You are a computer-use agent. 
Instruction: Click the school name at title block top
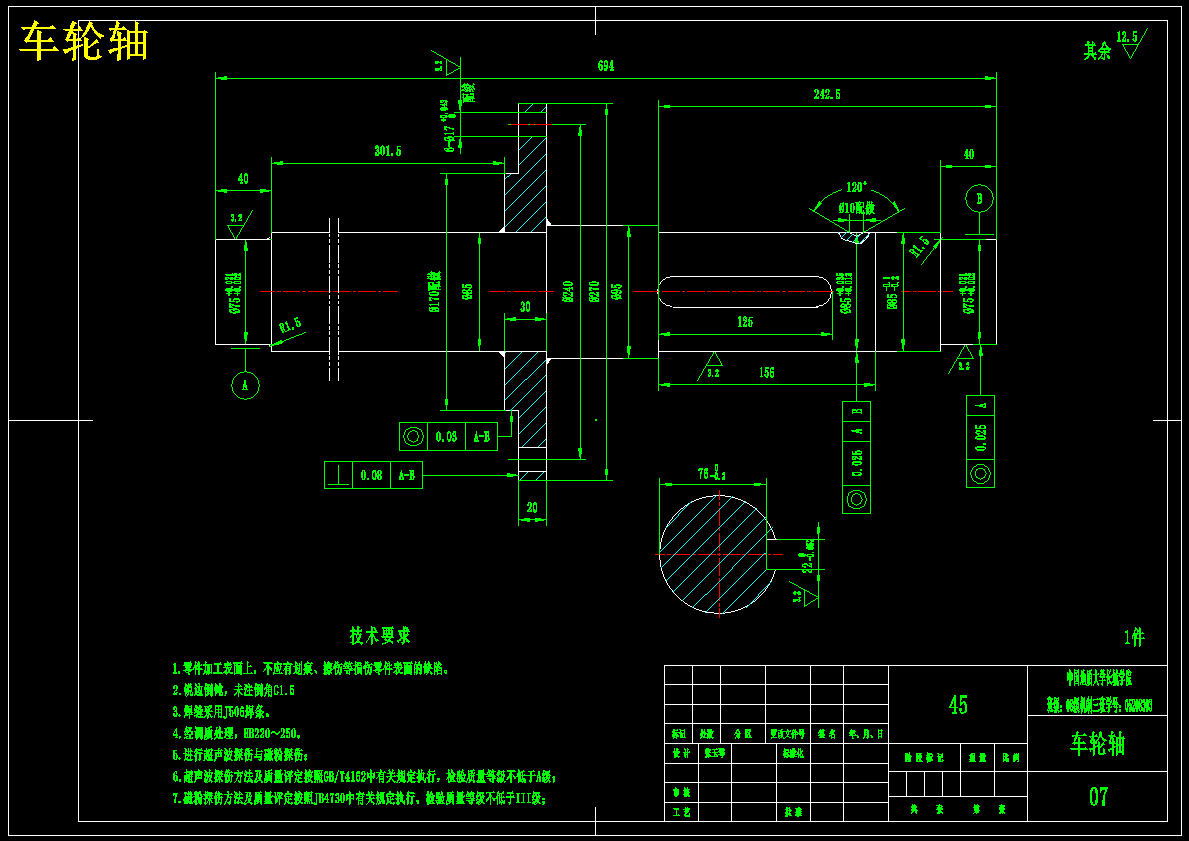point(1099,679)
